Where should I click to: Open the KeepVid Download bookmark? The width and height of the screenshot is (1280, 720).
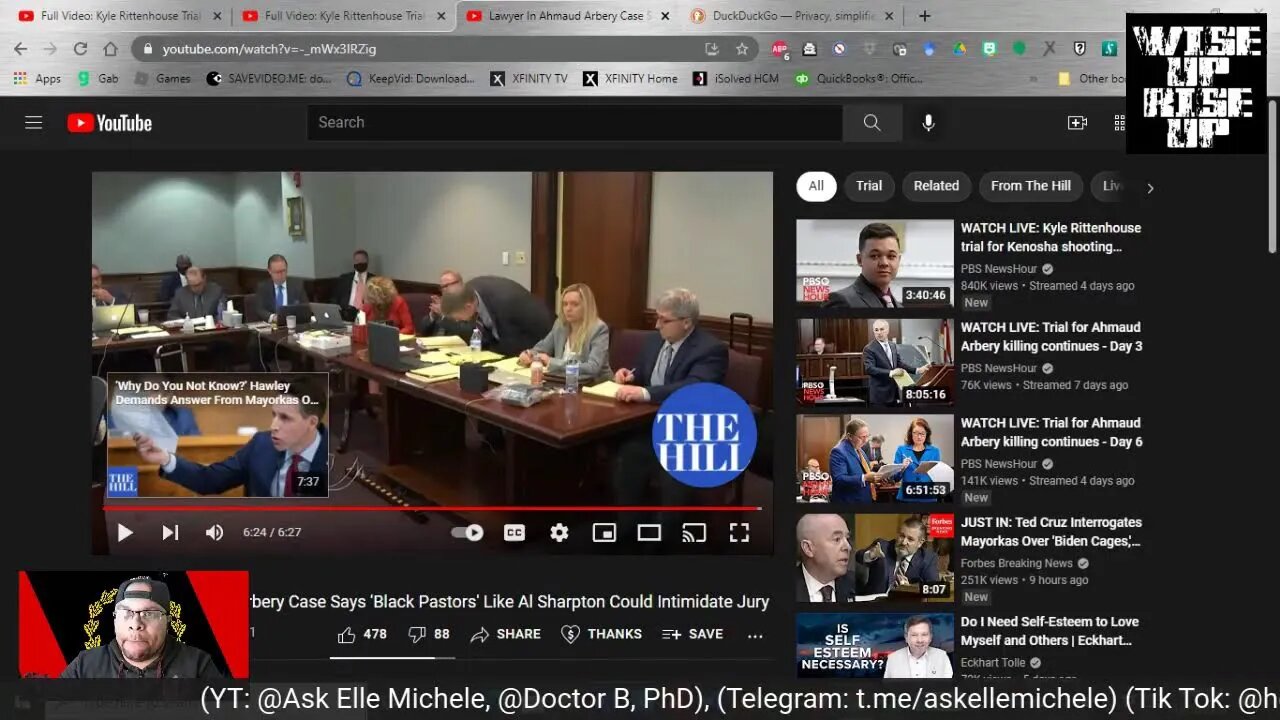click(411, 78)
